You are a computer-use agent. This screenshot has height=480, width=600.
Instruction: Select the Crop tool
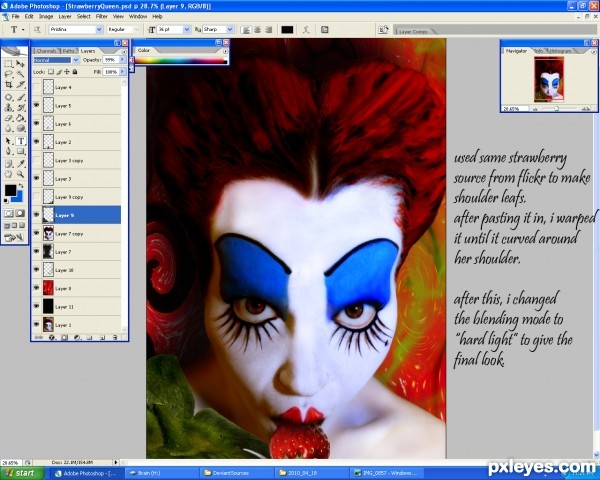click(x=8, y=84)
